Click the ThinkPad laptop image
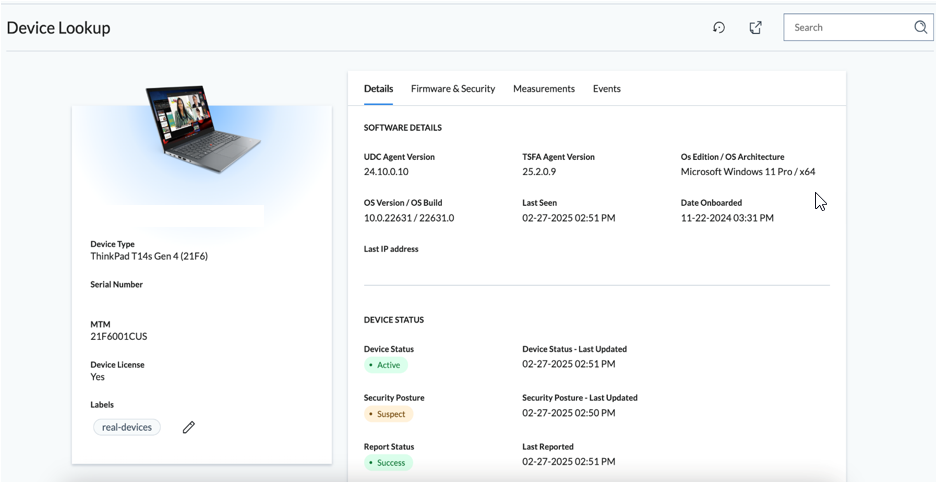 (203, 129)
